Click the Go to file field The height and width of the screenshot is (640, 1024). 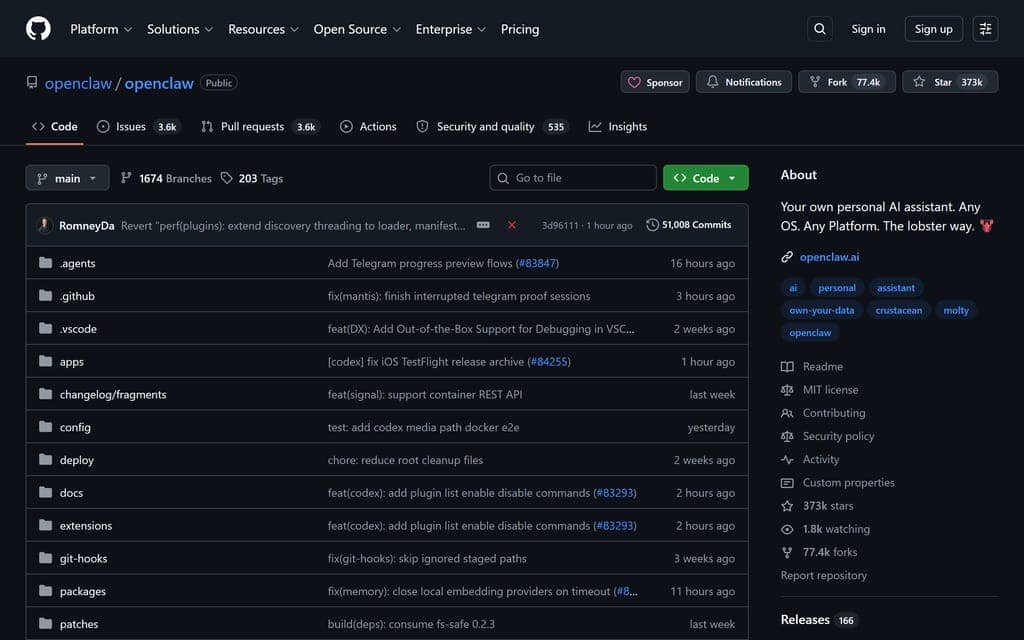[x=573, y=178]
